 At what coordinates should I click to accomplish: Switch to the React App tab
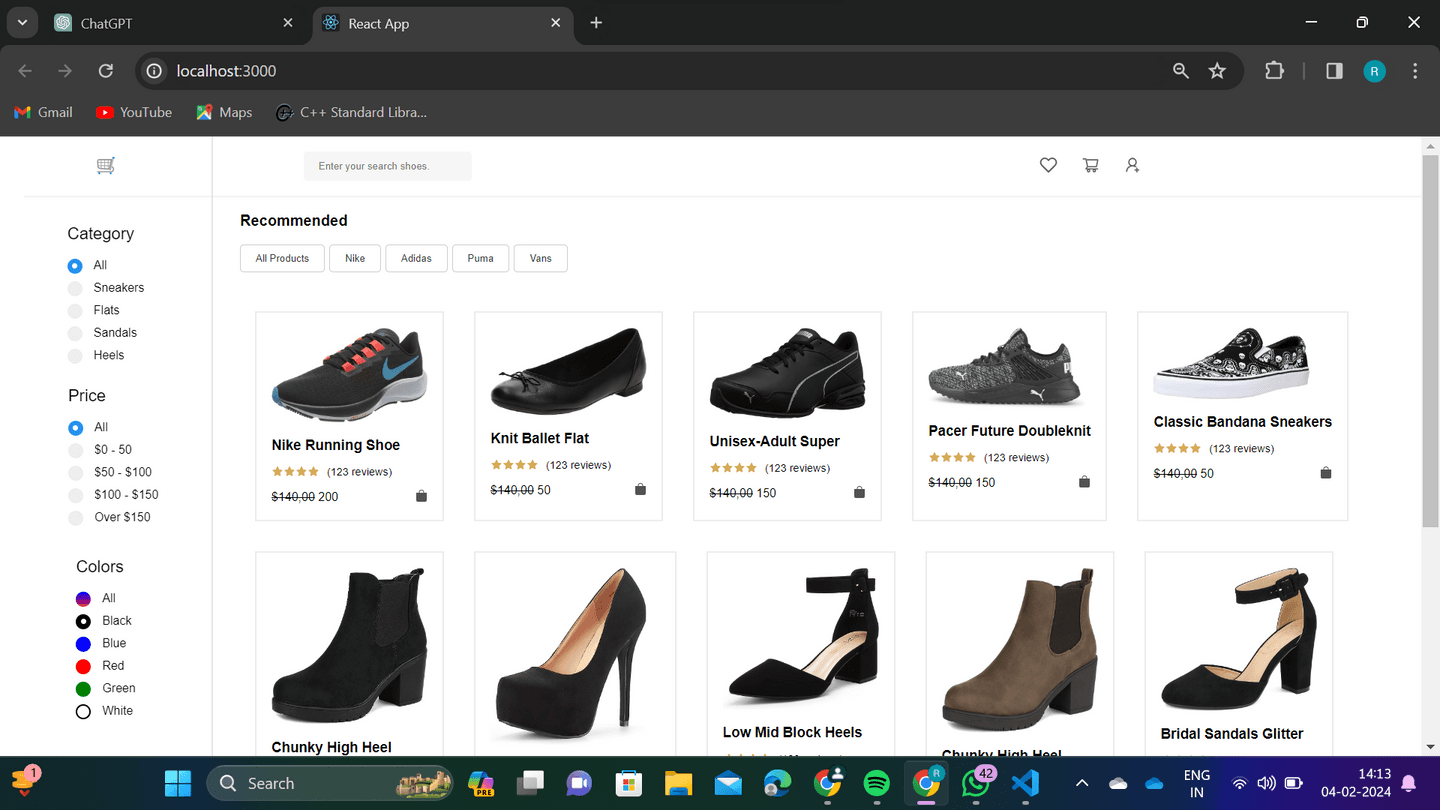point(441,23)
